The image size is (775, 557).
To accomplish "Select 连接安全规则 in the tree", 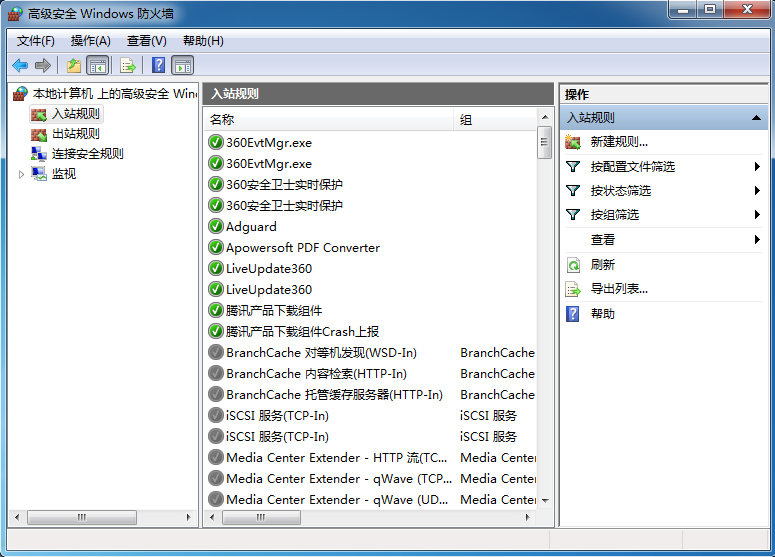I will pyautogui.click(x=87, y=154).
